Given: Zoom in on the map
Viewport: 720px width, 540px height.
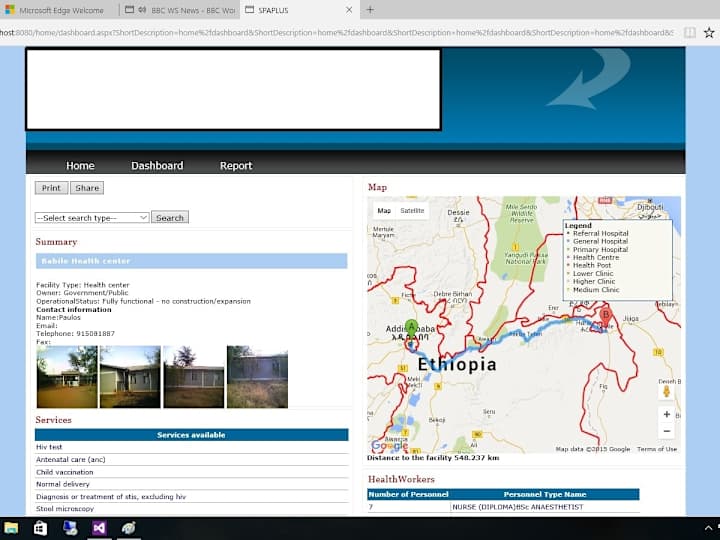Looking at the screenshot, I should click(667, 414).
